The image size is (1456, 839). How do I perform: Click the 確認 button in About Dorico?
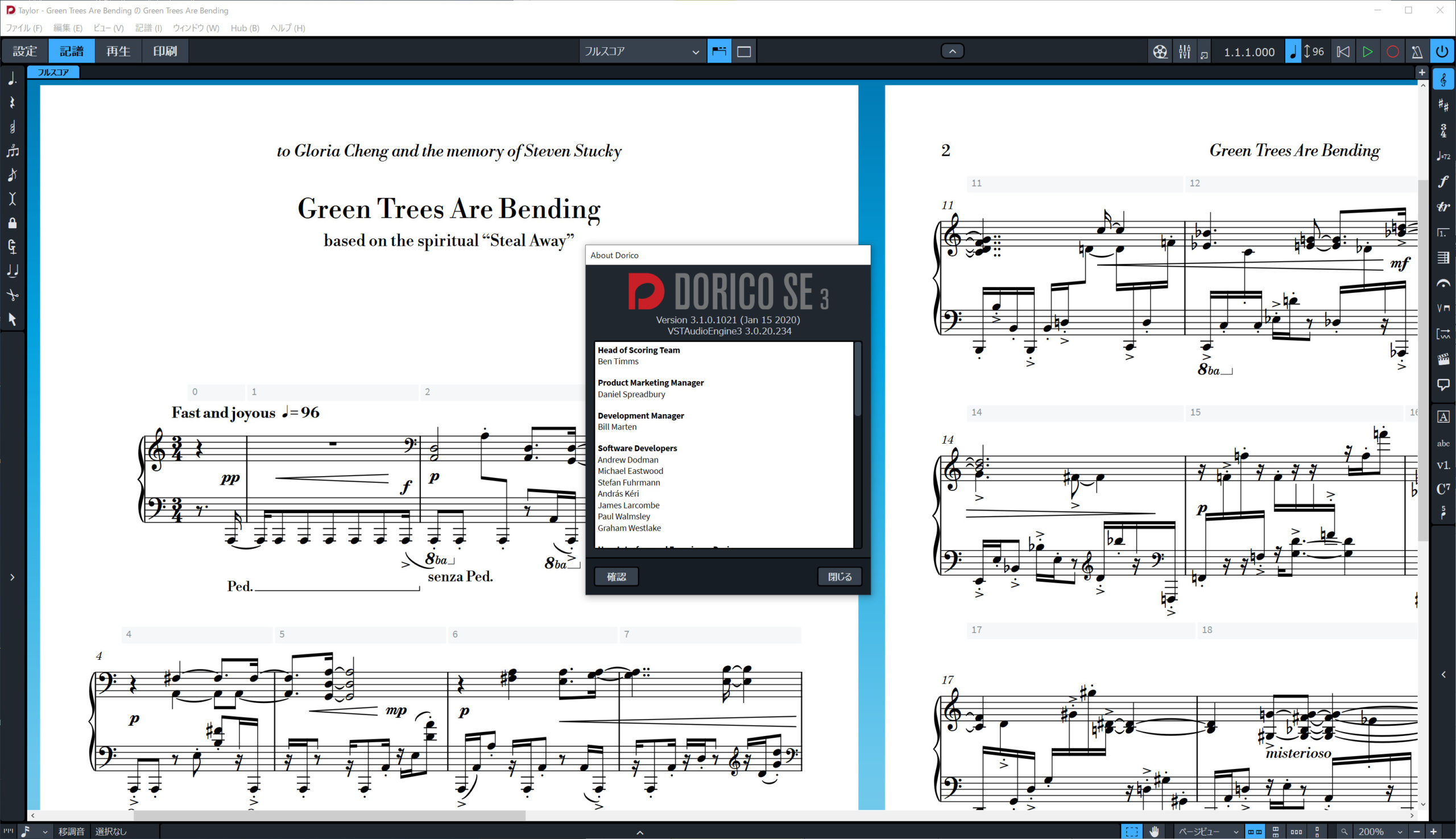[x=616, y=576]
